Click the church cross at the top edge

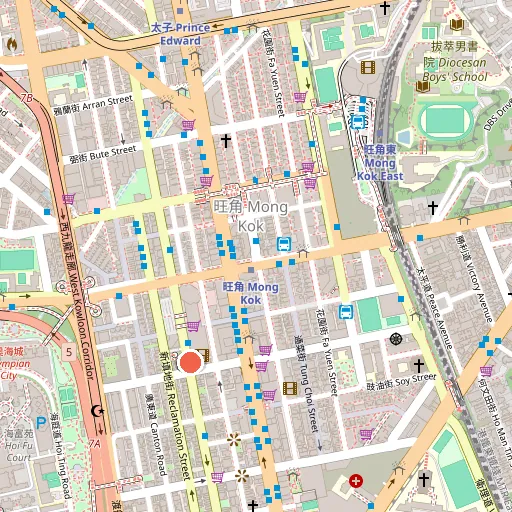(385, 8)
